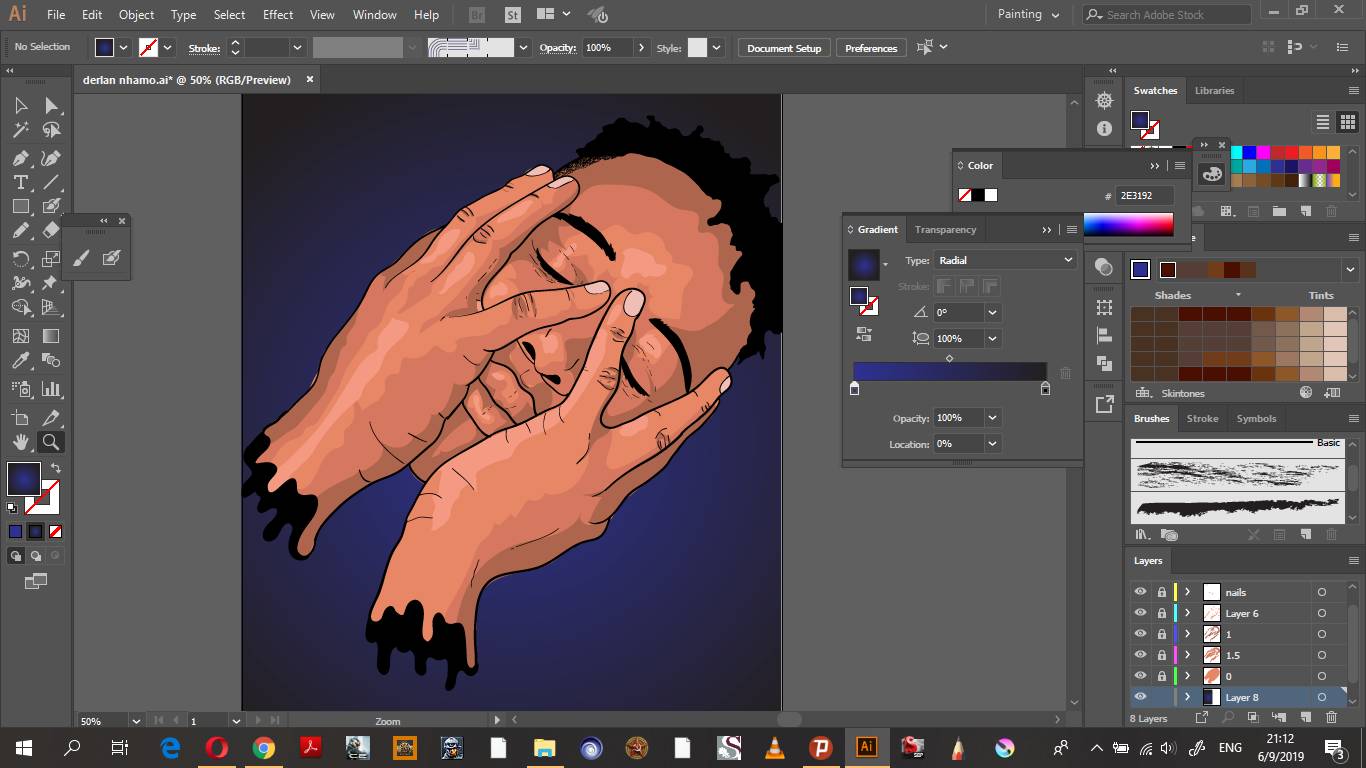This screenshot has height=768, width=1366.
Task: Switch to the Transparency tab
Action: 944,229
